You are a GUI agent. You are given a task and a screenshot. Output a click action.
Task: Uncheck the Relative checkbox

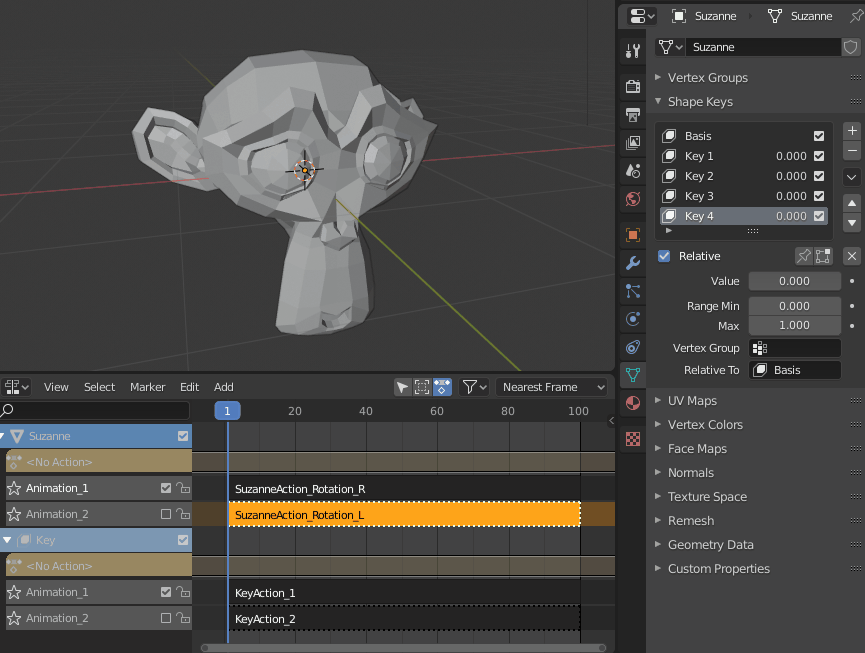664,256
